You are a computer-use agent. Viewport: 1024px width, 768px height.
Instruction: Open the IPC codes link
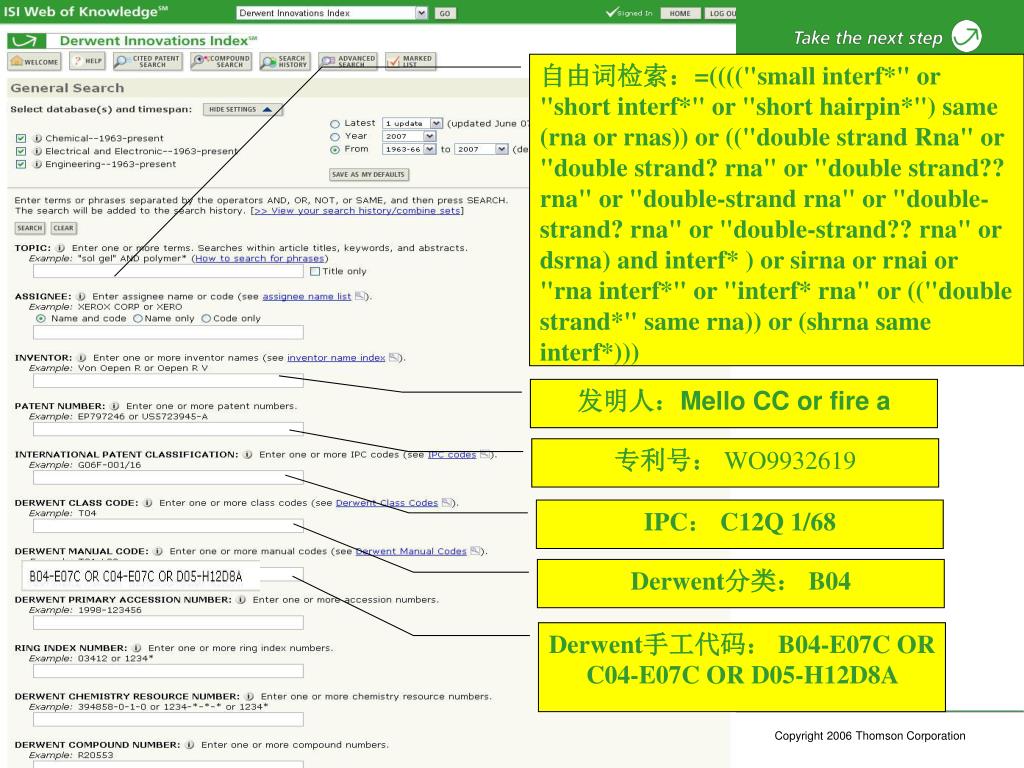452,455
